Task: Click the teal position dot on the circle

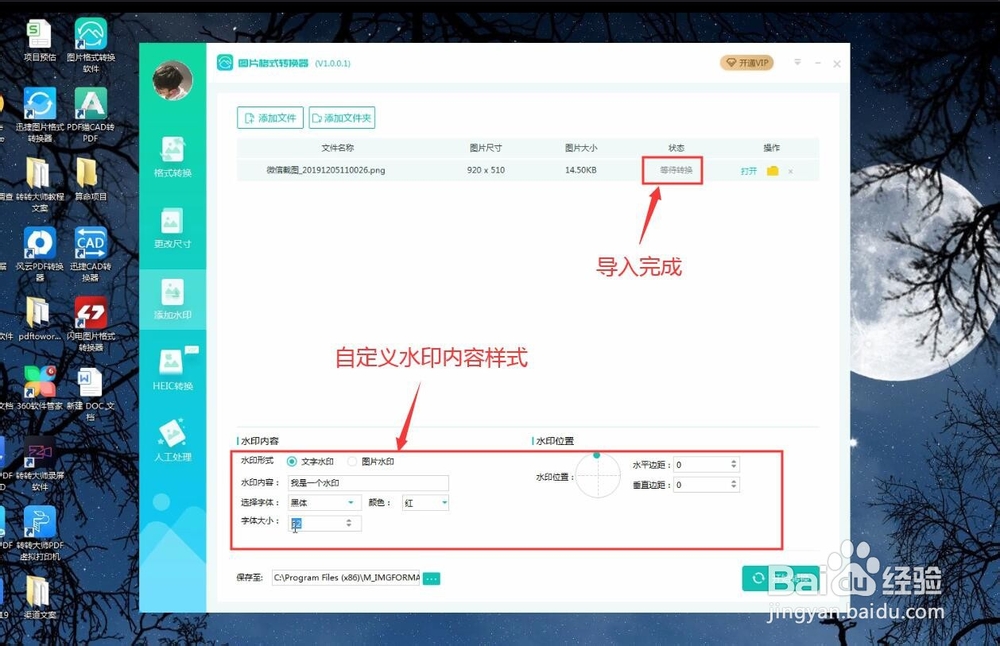Action: click(596, 455)
